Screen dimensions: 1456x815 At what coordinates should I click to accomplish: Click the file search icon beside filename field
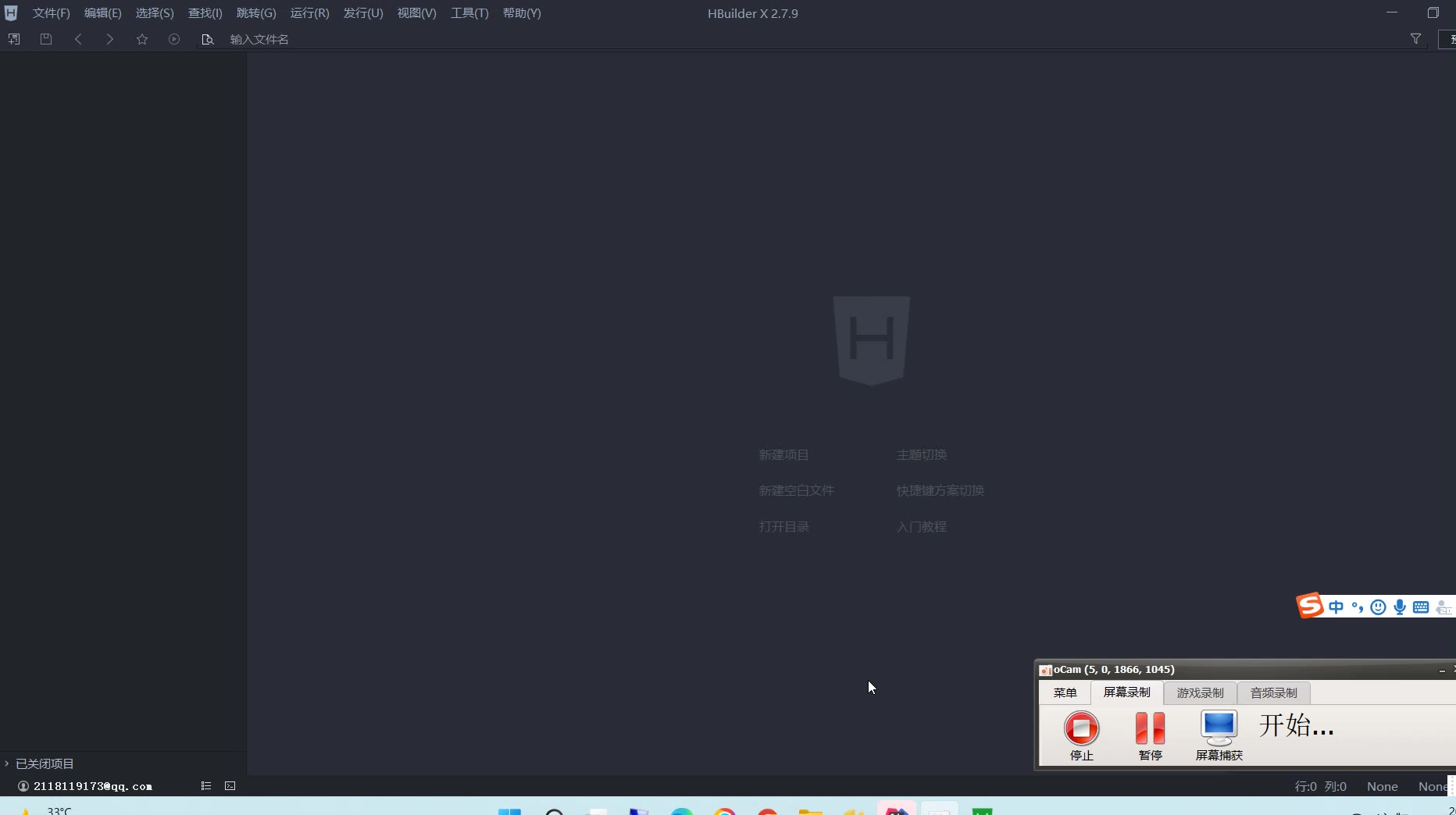[x=207, y=39]
